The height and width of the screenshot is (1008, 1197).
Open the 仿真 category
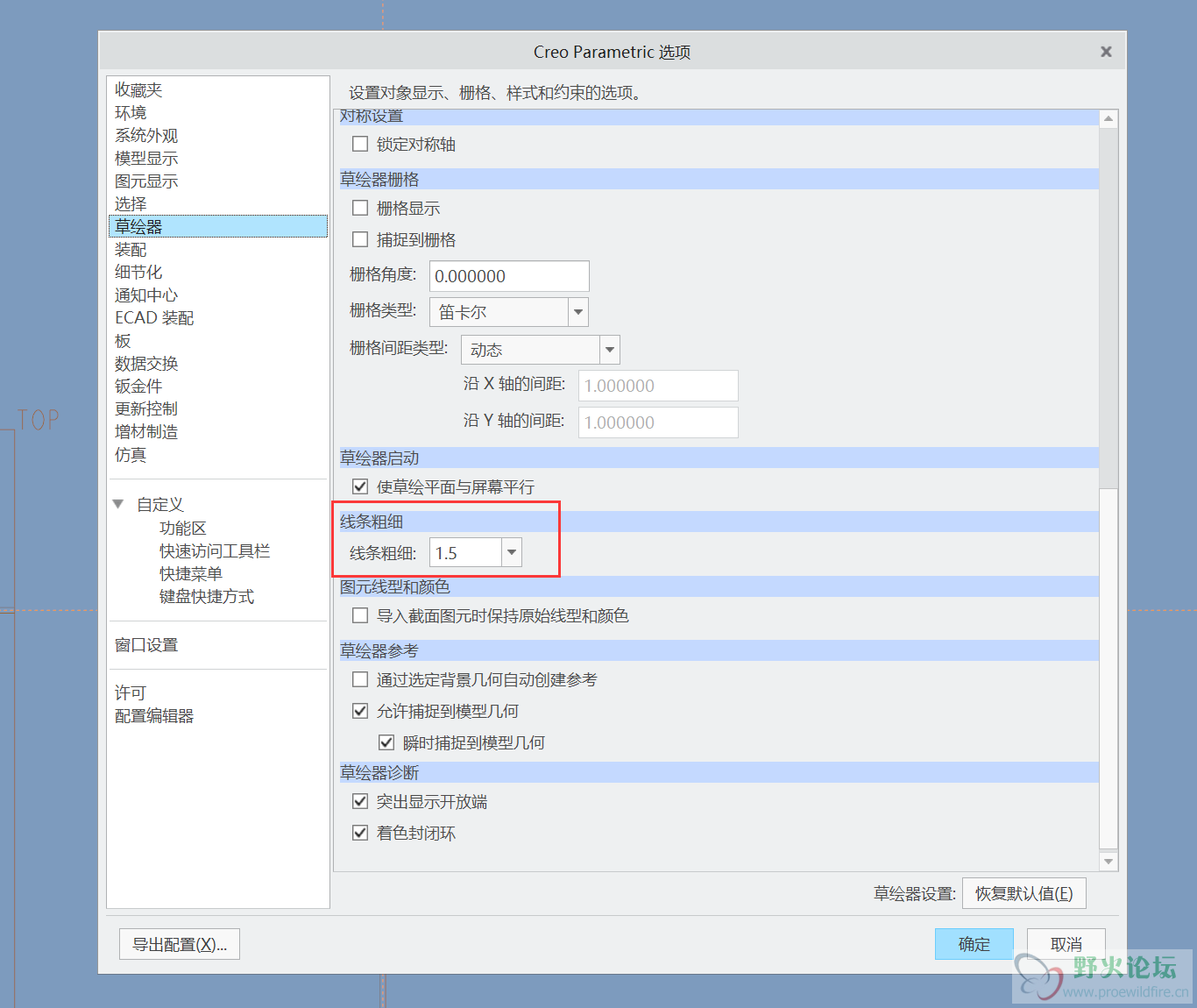pos(131,455)
